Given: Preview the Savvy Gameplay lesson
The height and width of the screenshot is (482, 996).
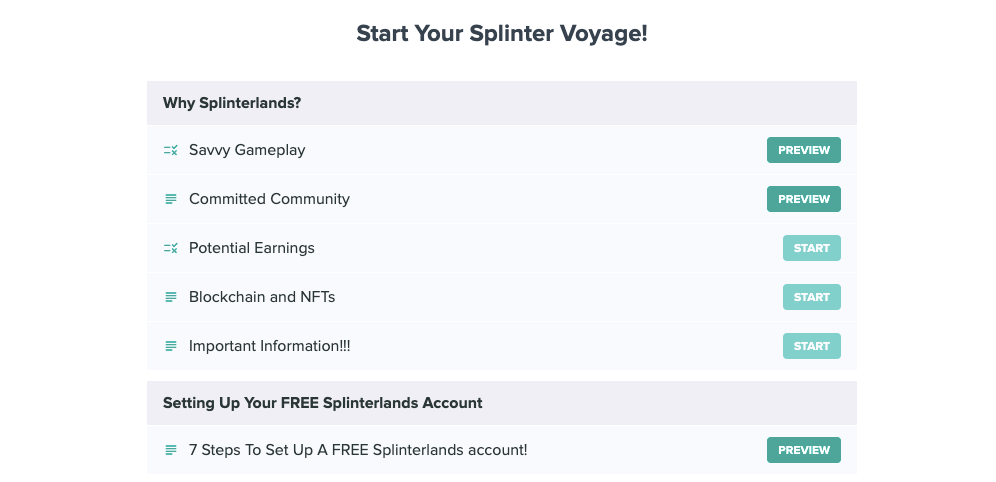Looking at the screenshot, I should click(x=804, y=150).
